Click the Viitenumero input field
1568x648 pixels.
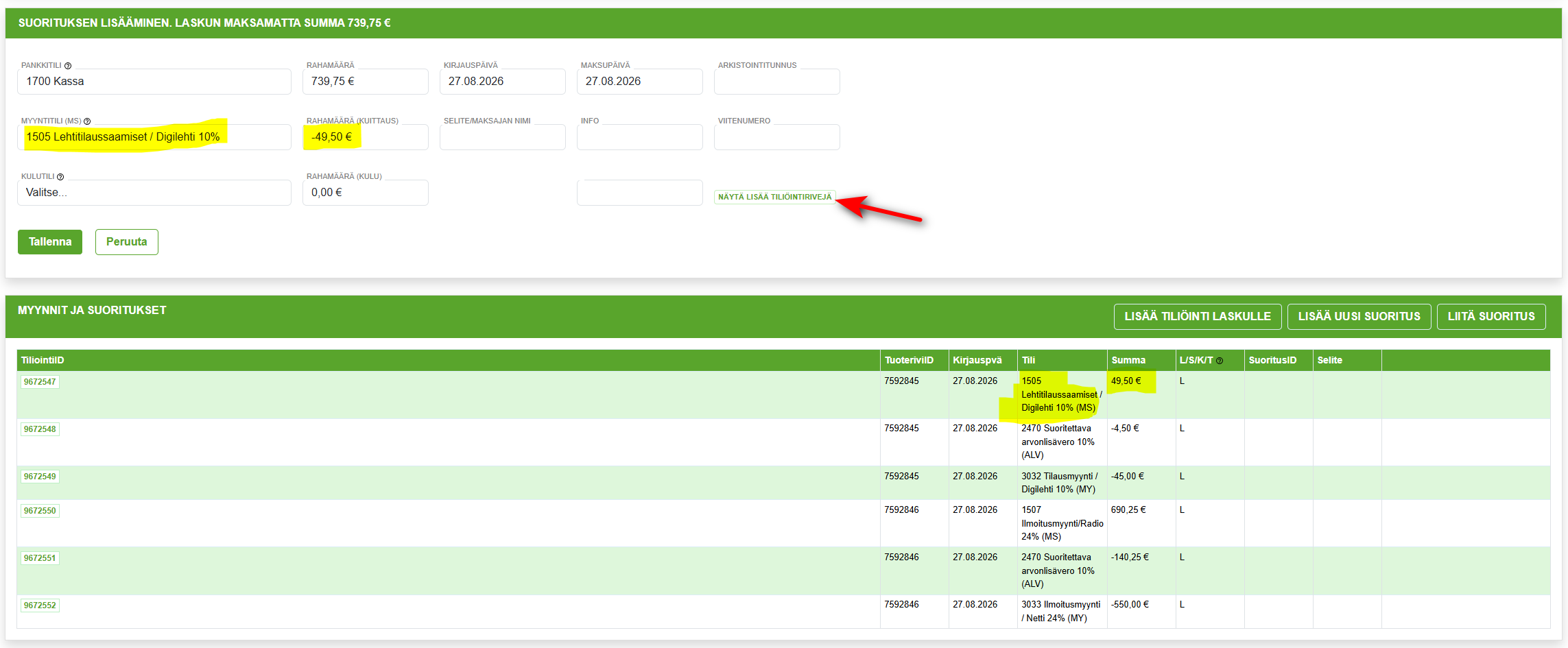(x=777, y=137)
